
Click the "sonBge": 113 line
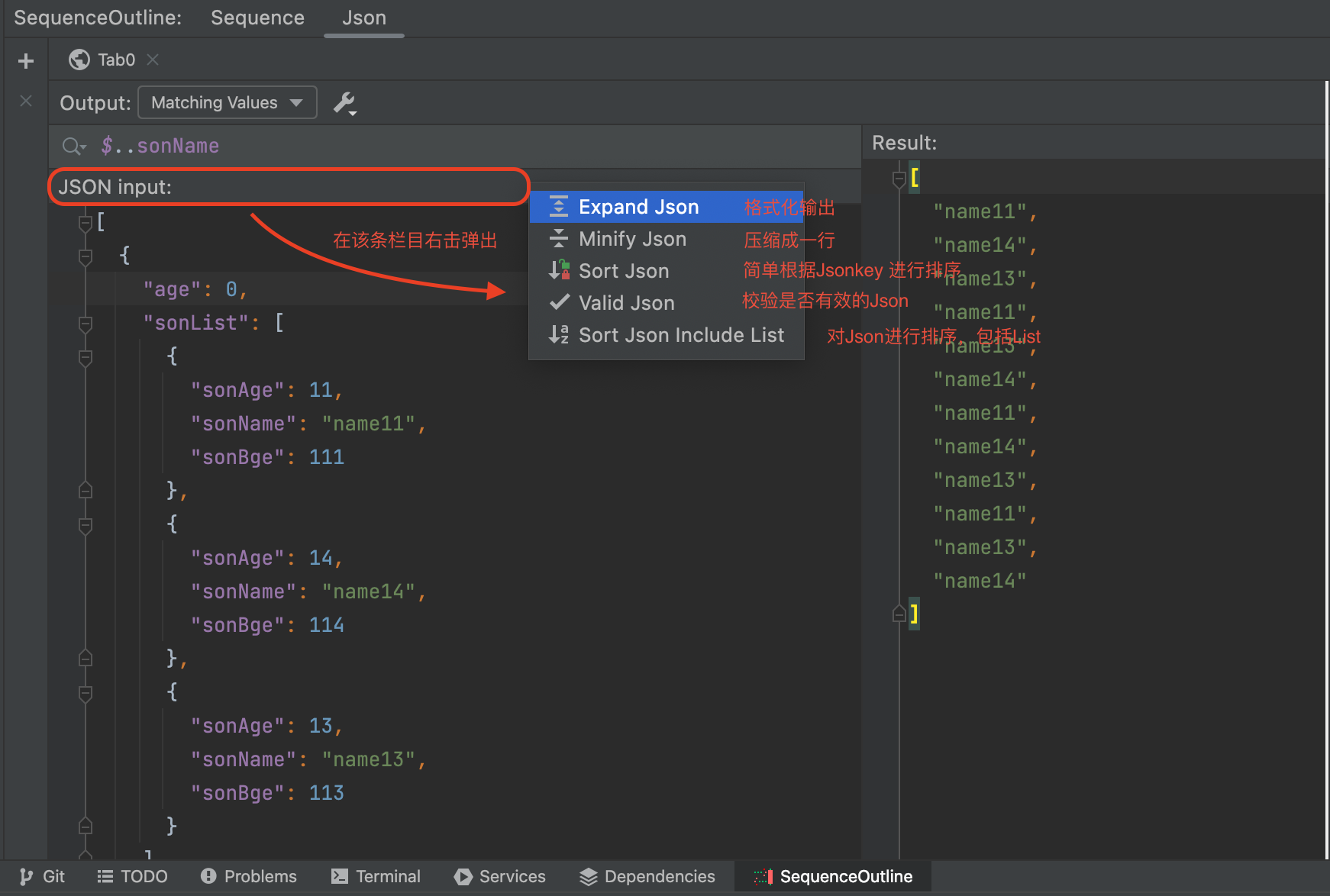267,793
